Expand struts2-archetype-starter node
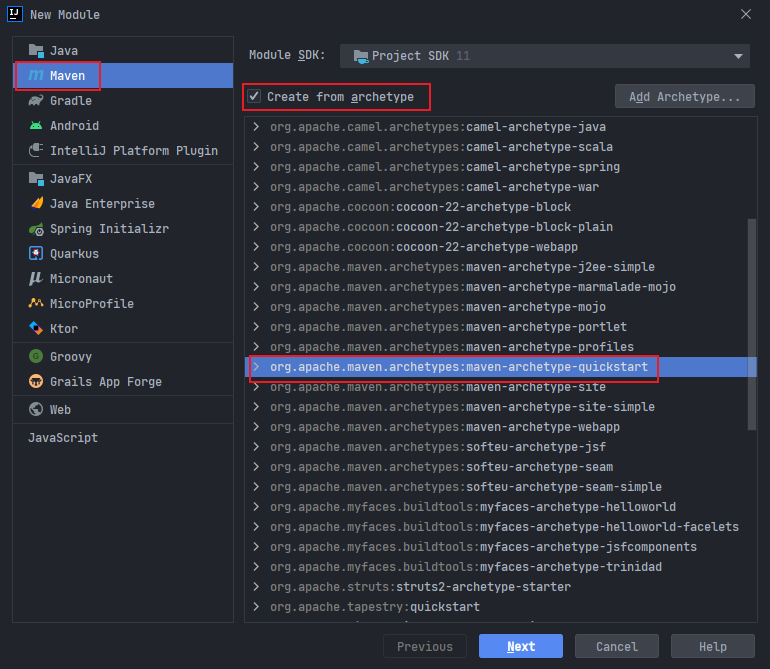This screenshot has width=770, height=669. 256,587
